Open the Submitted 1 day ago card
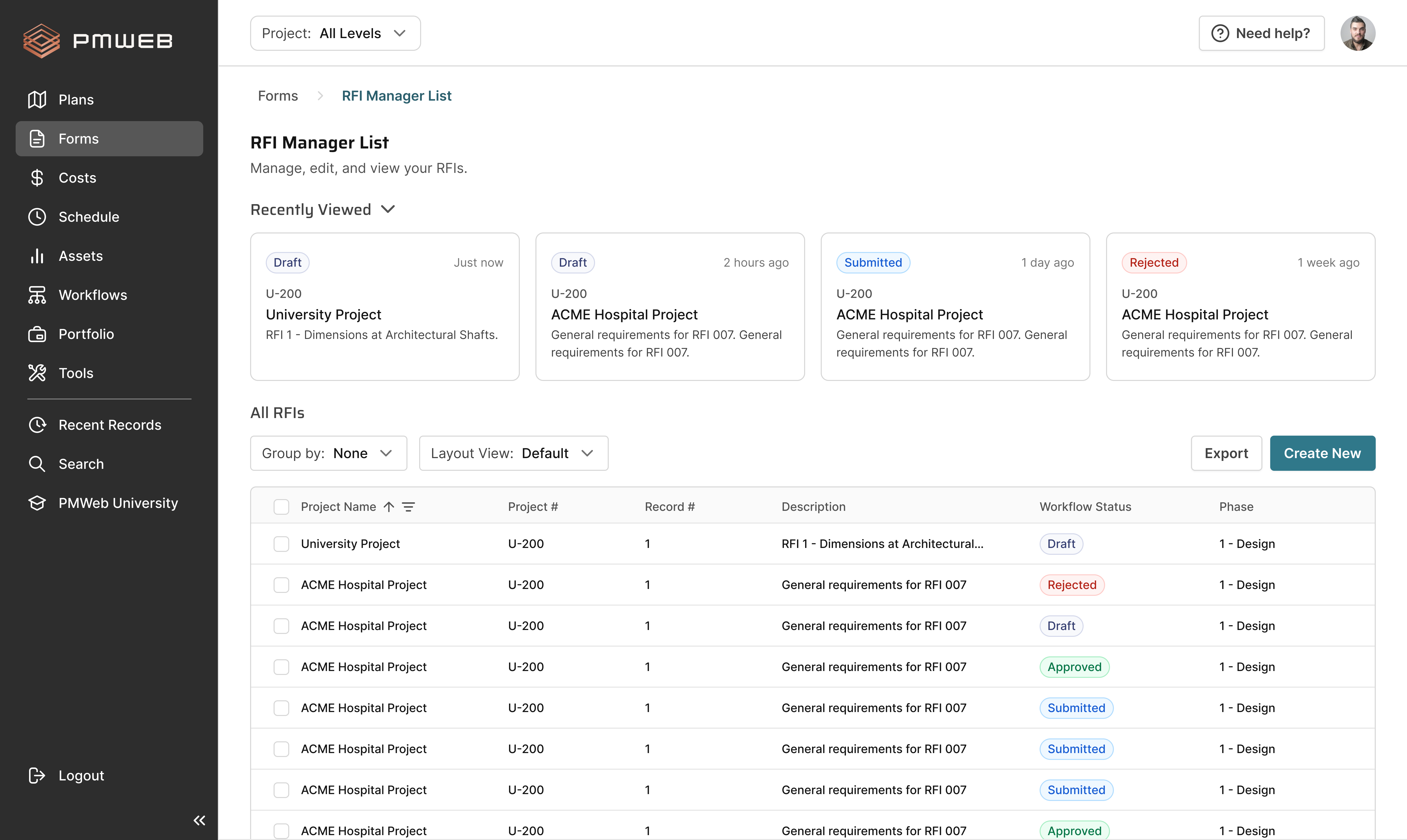 pos(955,307)
